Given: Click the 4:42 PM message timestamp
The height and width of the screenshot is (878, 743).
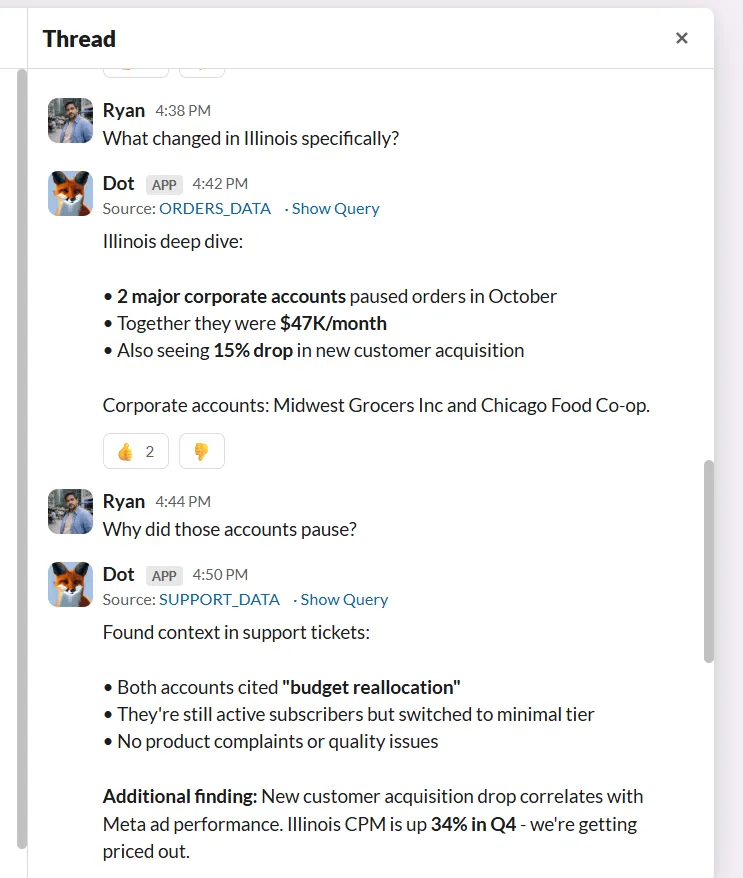Looking at the screenshot, I should (x=220, y=184).
